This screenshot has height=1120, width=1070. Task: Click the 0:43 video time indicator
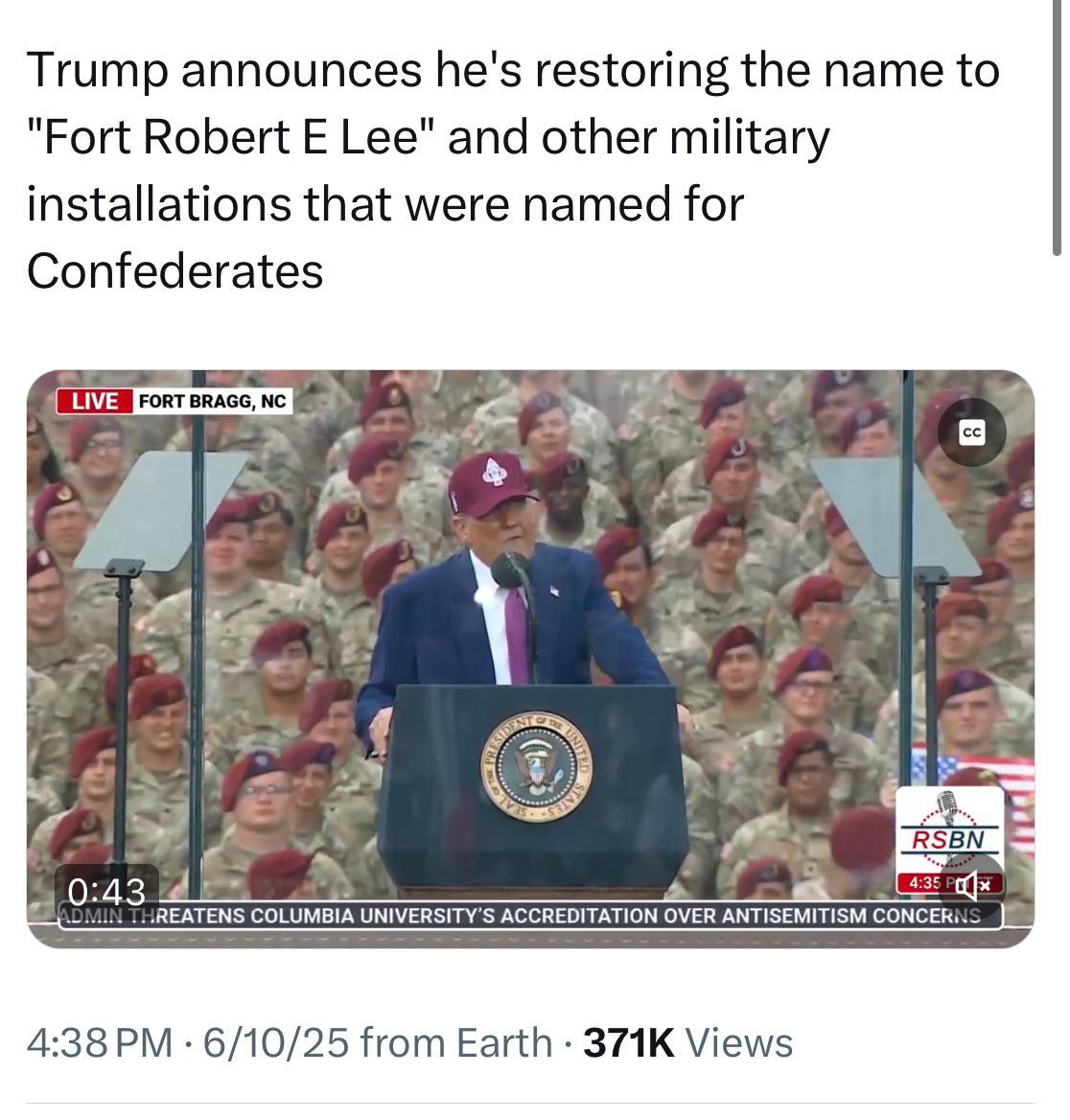pos(106,891)
